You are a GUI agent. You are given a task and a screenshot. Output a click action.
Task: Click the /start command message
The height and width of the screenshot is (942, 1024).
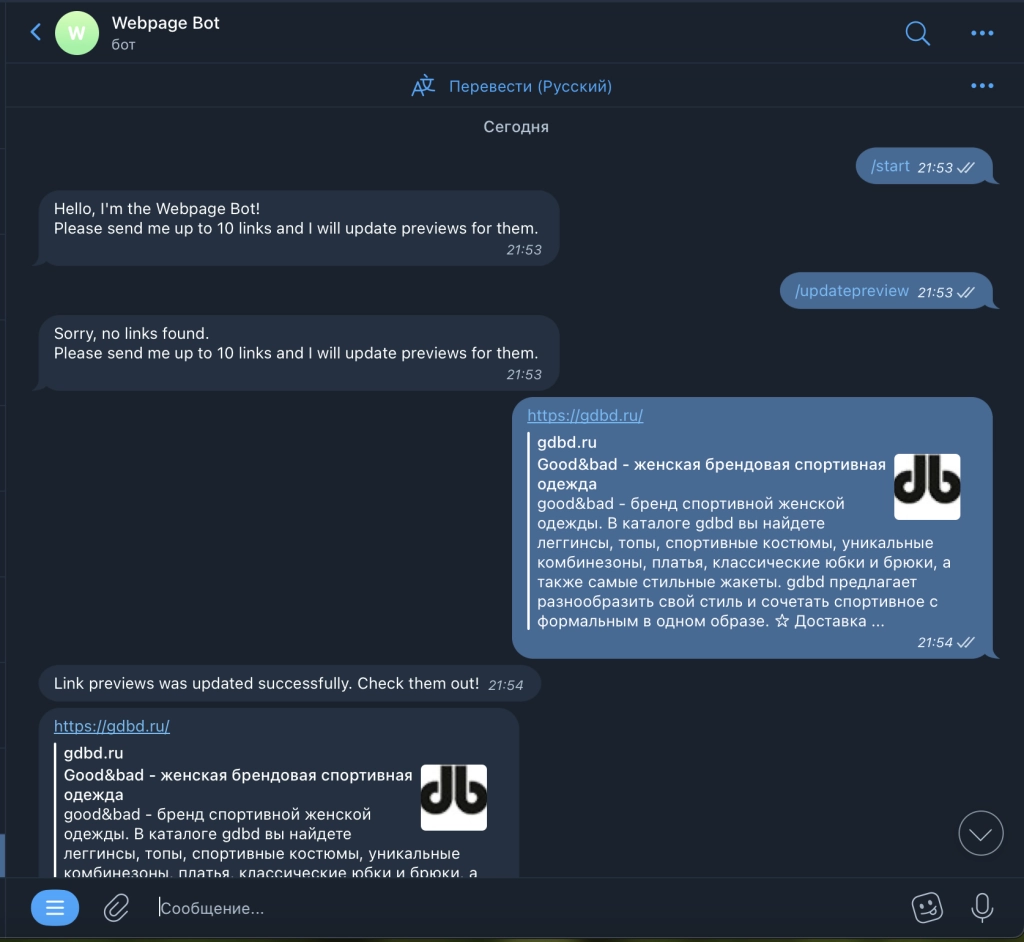[890, 166]
